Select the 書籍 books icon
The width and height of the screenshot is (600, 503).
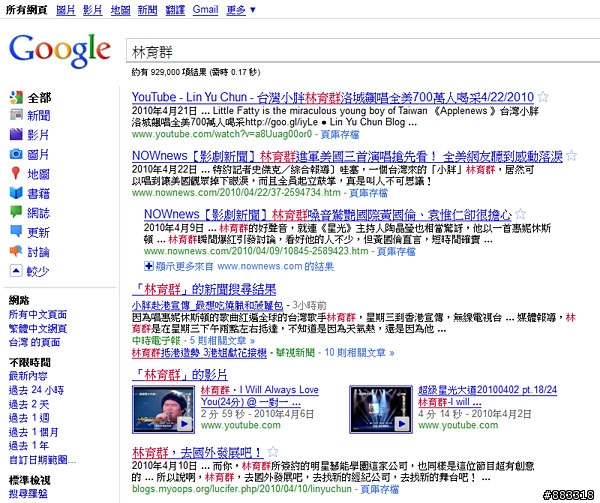(16, 193)
